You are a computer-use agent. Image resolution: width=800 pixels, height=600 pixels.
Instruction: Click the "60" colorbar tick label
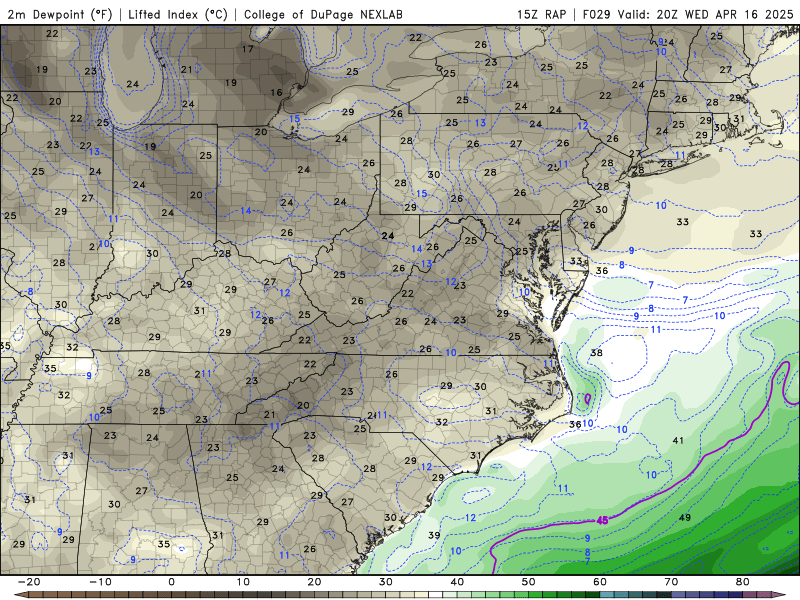coord(600,582)
